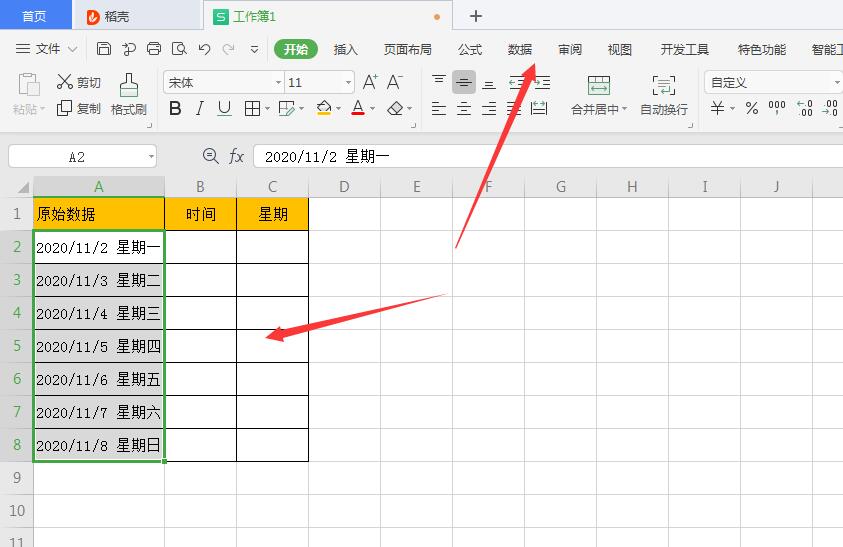Screen dimensions: 843x547
Task: Apply thousands separator 000 format
Action: tap(777, 107)
